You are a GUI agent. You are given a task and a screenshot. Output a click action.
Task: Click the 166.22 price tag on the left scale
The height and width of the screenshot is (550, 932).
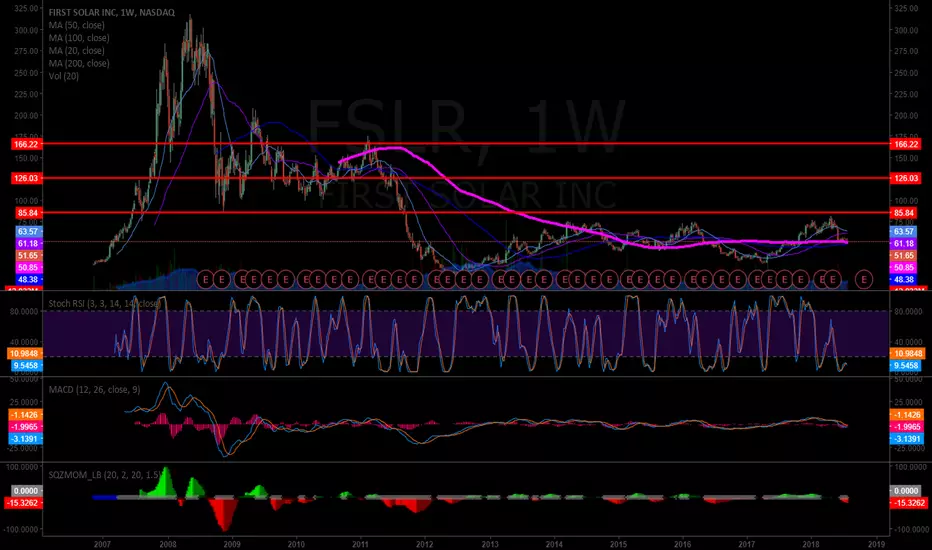pos(27,144)
